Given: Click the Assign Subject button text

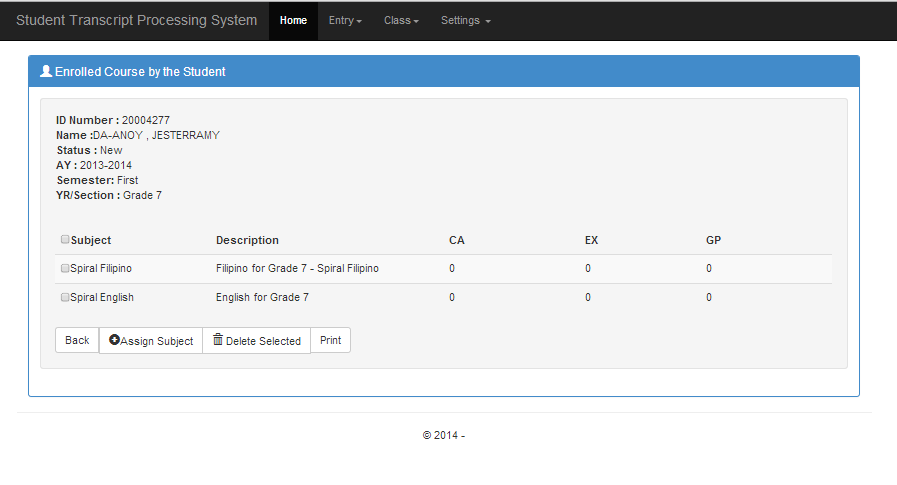Looking at the screenshot, I should 157,341.
